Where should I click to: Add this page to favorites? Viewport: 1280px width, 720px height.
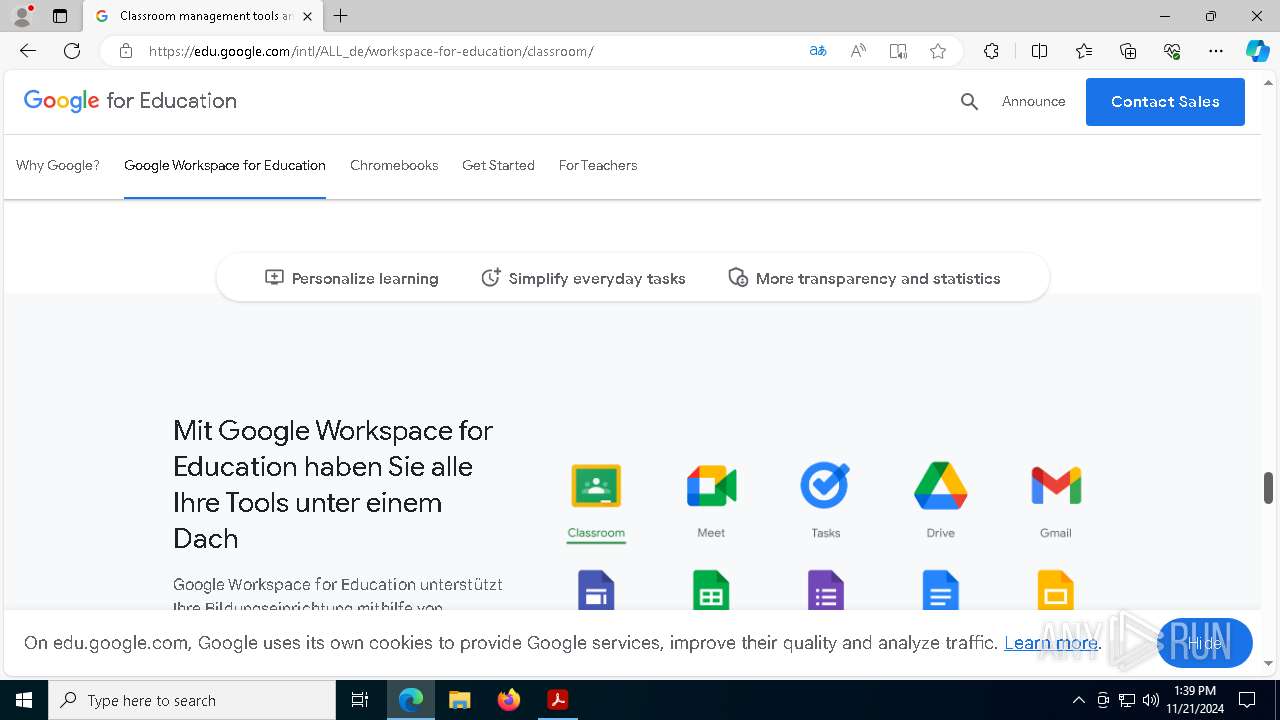click(x=938, y=51)
